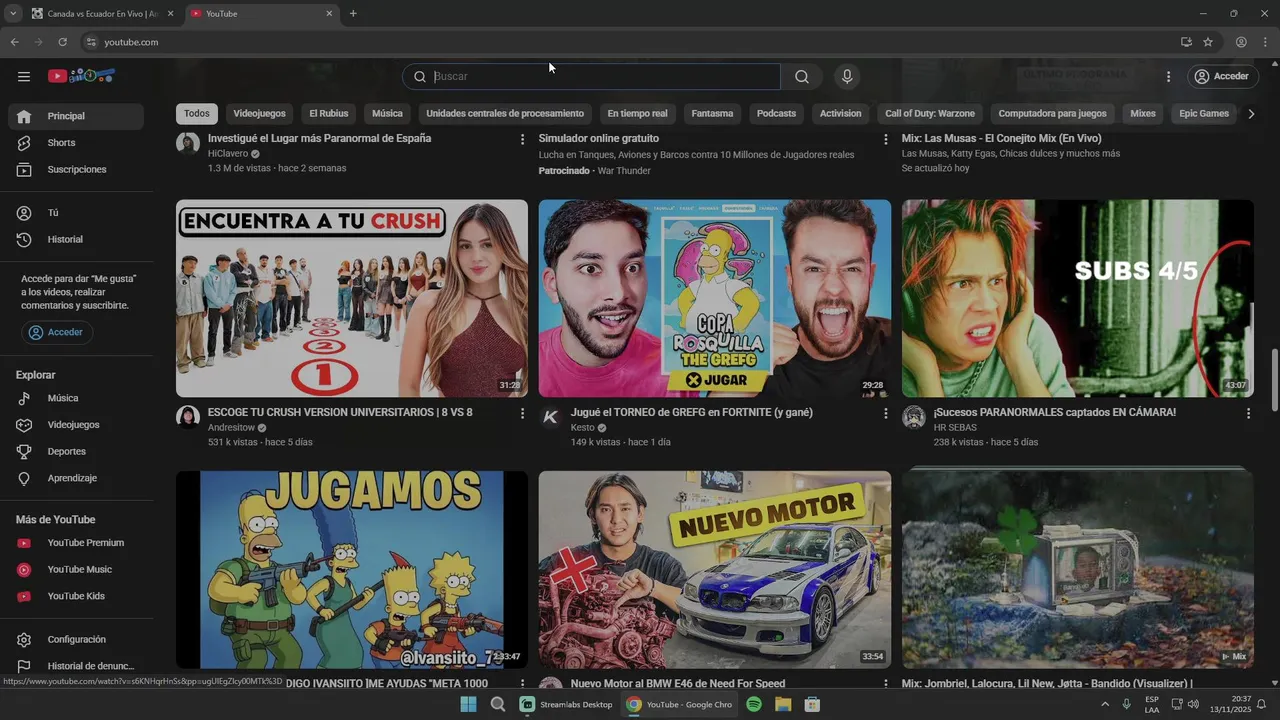Viewport: 1280px width, 720px height.
Task: Open options for Simulador online gratuito ad
Action: [885, 139]
